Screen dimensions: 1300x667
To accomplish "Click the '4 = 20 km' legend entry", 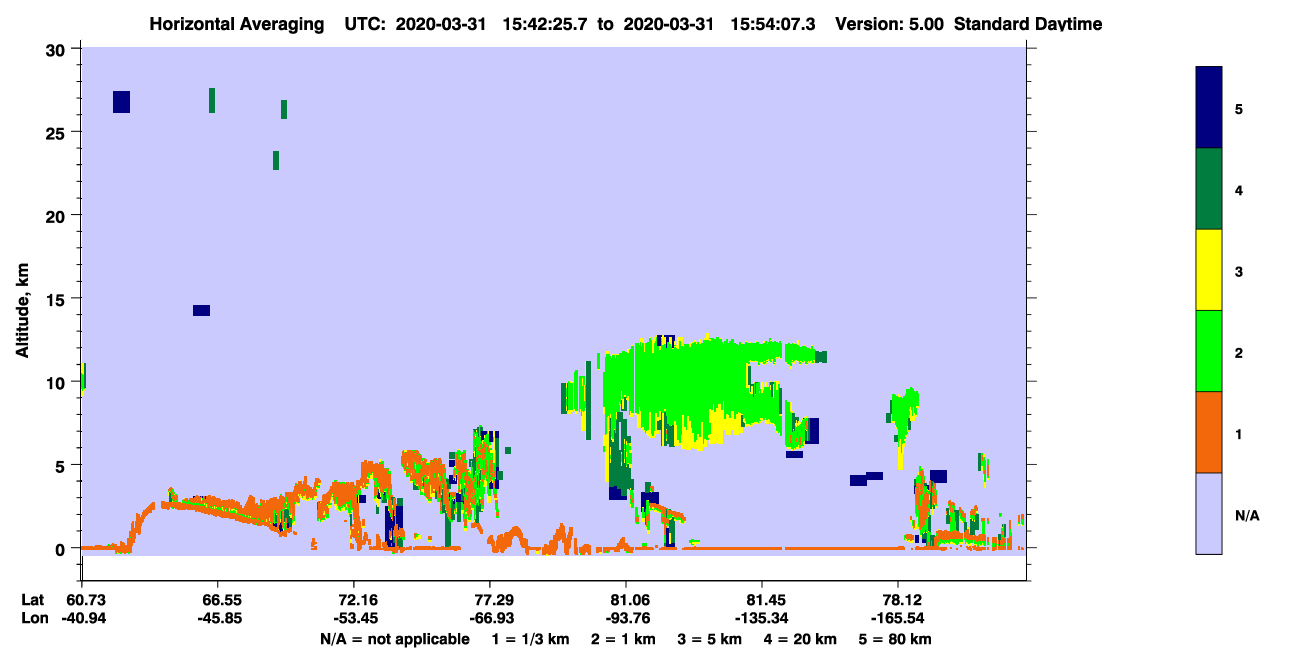I will point(801,639).
